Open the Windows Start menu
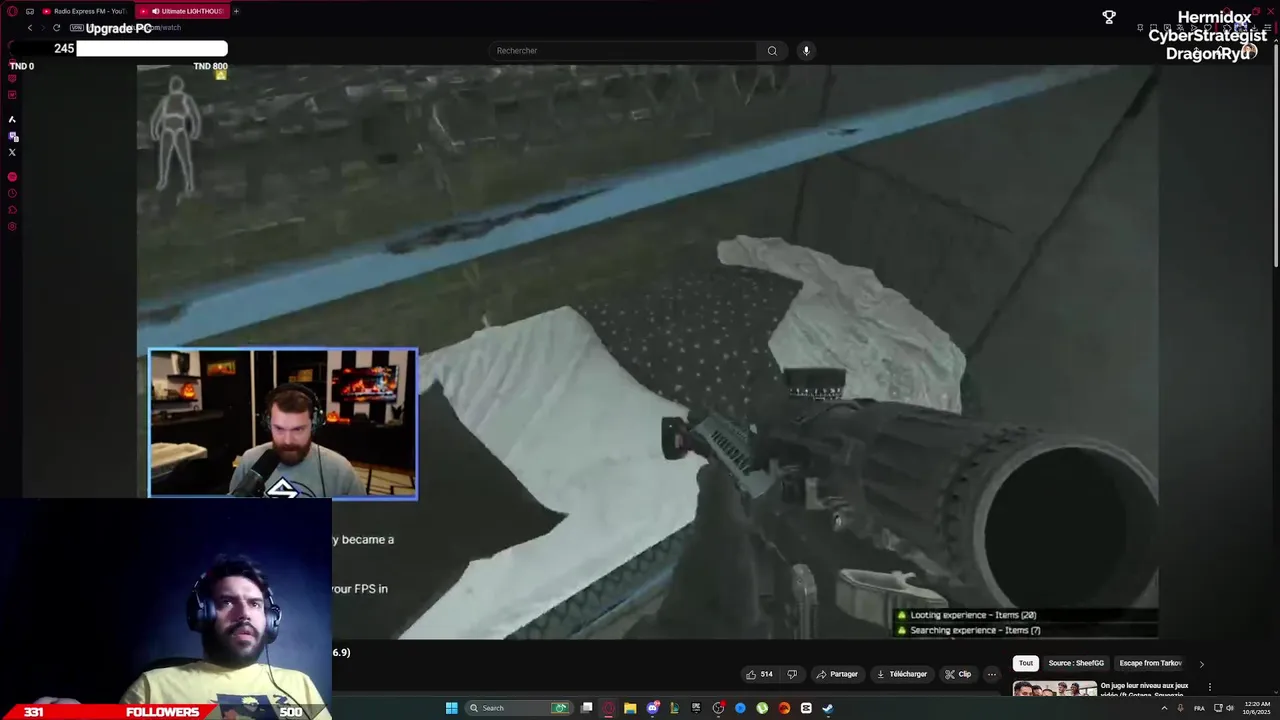The image size is (1280, 720). click(451, 708)
